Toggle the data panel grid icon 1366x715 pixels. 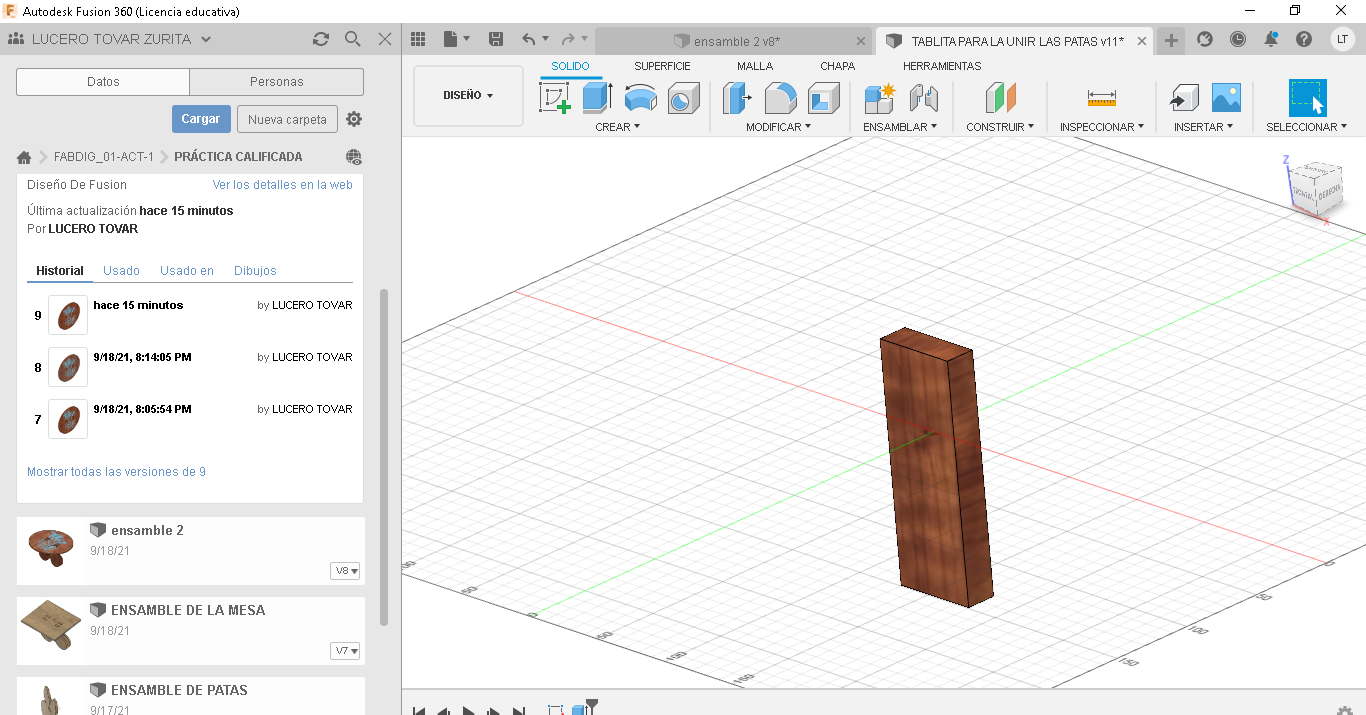coord(418,39)
